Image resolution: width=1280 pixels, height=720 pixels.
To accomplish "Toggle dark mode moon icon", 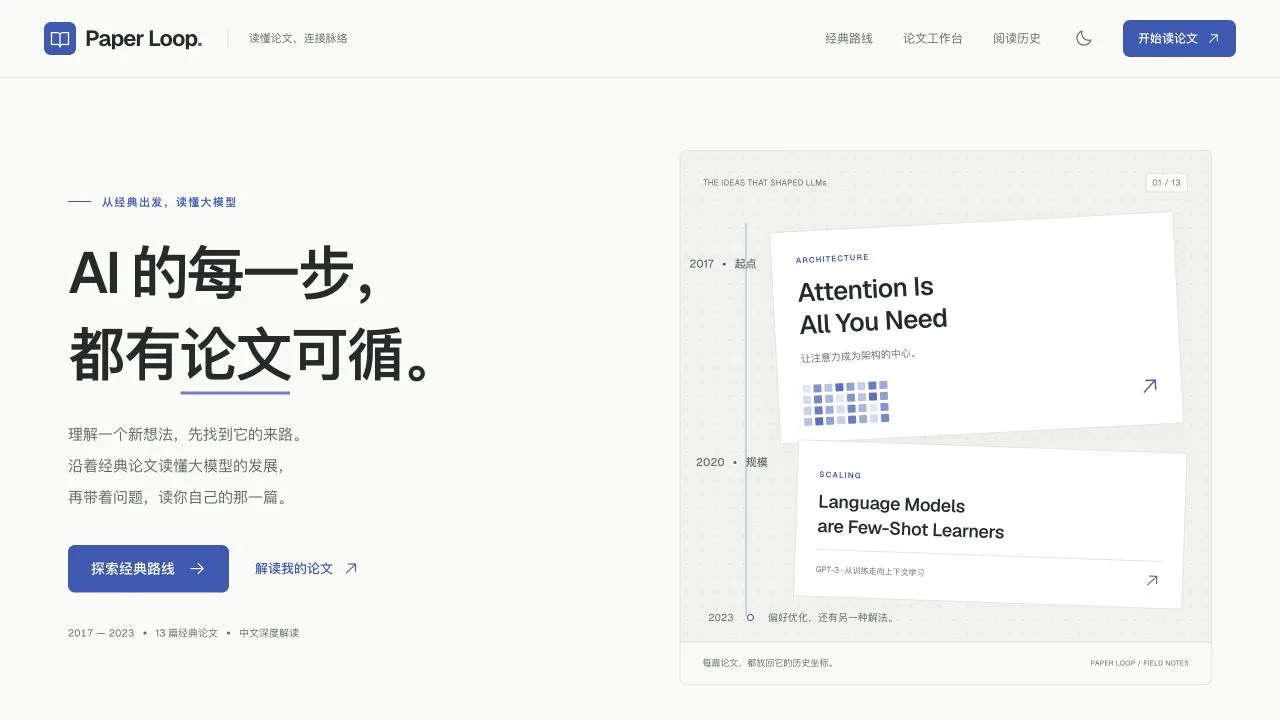I will [1084, 38].
